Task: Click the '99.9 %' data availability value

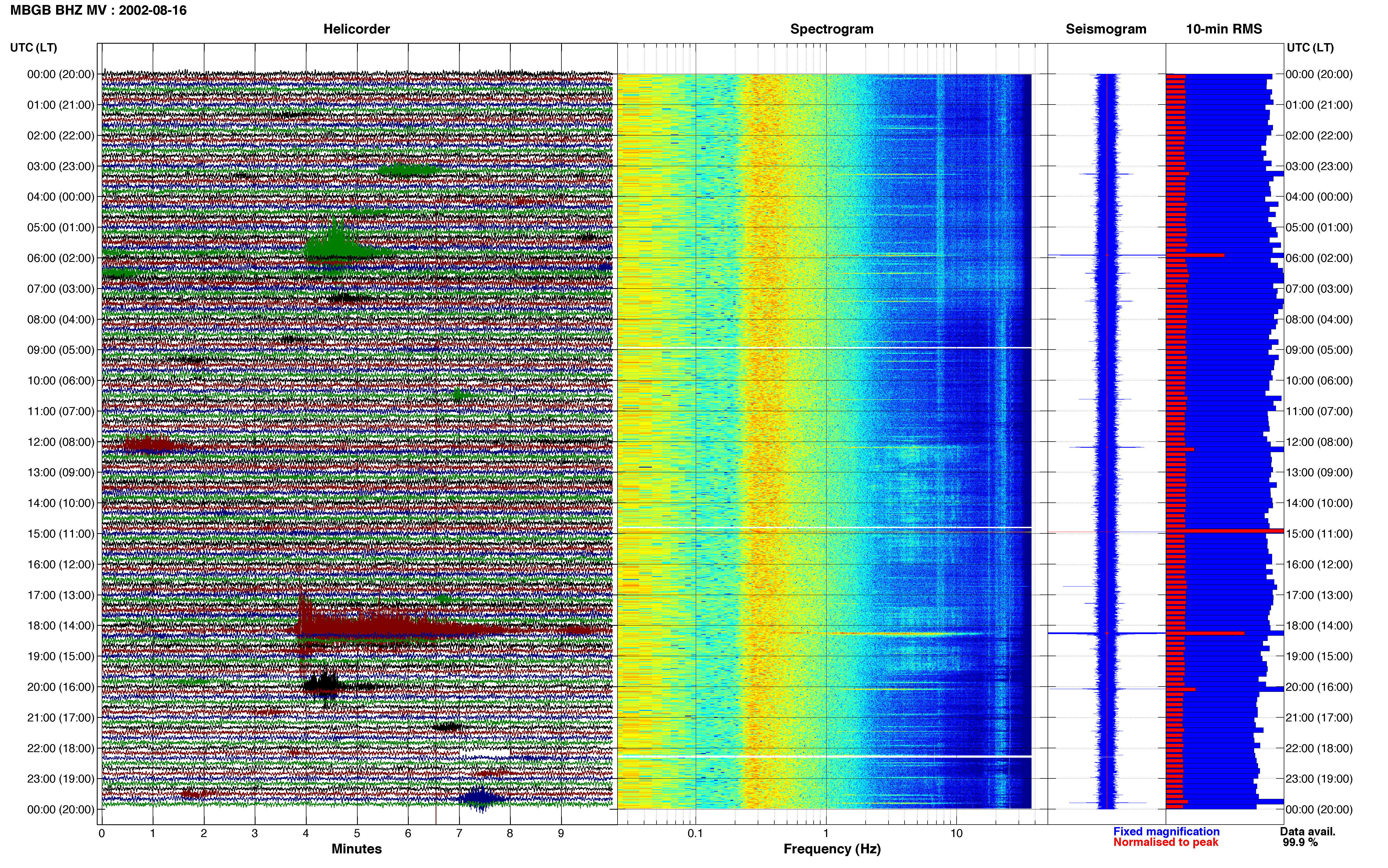Action: pos(1300,842)
